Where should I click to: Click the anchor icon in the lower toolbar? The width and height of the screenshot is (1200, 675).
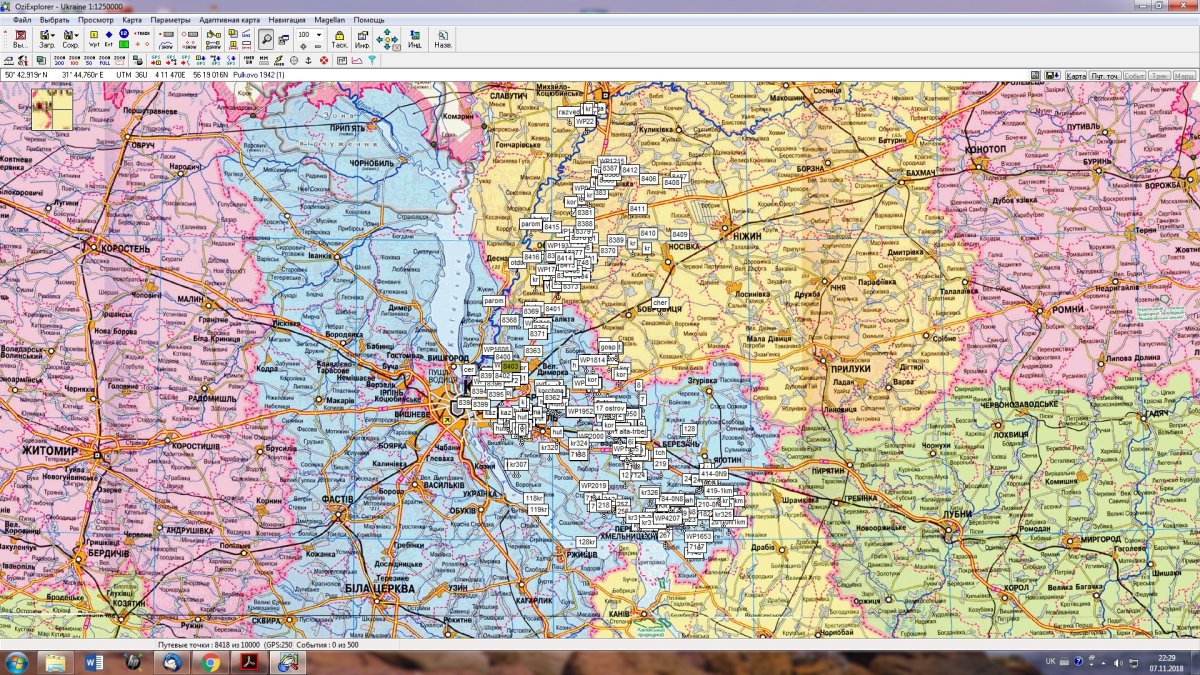click(308, 60)
